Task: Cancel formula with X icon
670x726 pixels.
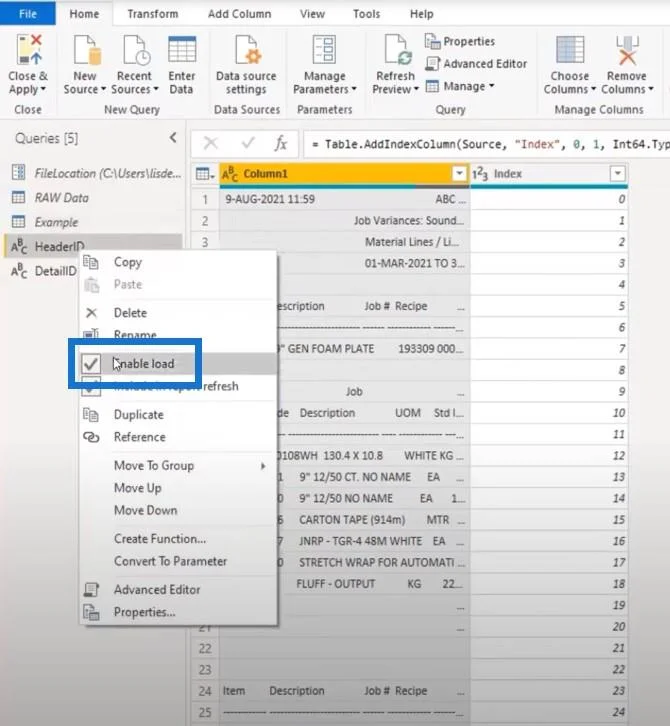Action: click(211, 143)
